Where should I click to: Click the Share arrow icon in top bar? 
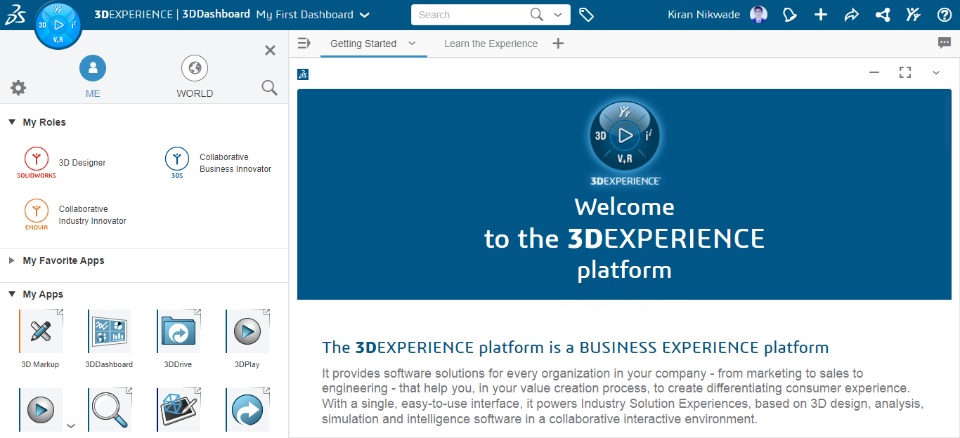pyautogui.click(x=852, y=15)
